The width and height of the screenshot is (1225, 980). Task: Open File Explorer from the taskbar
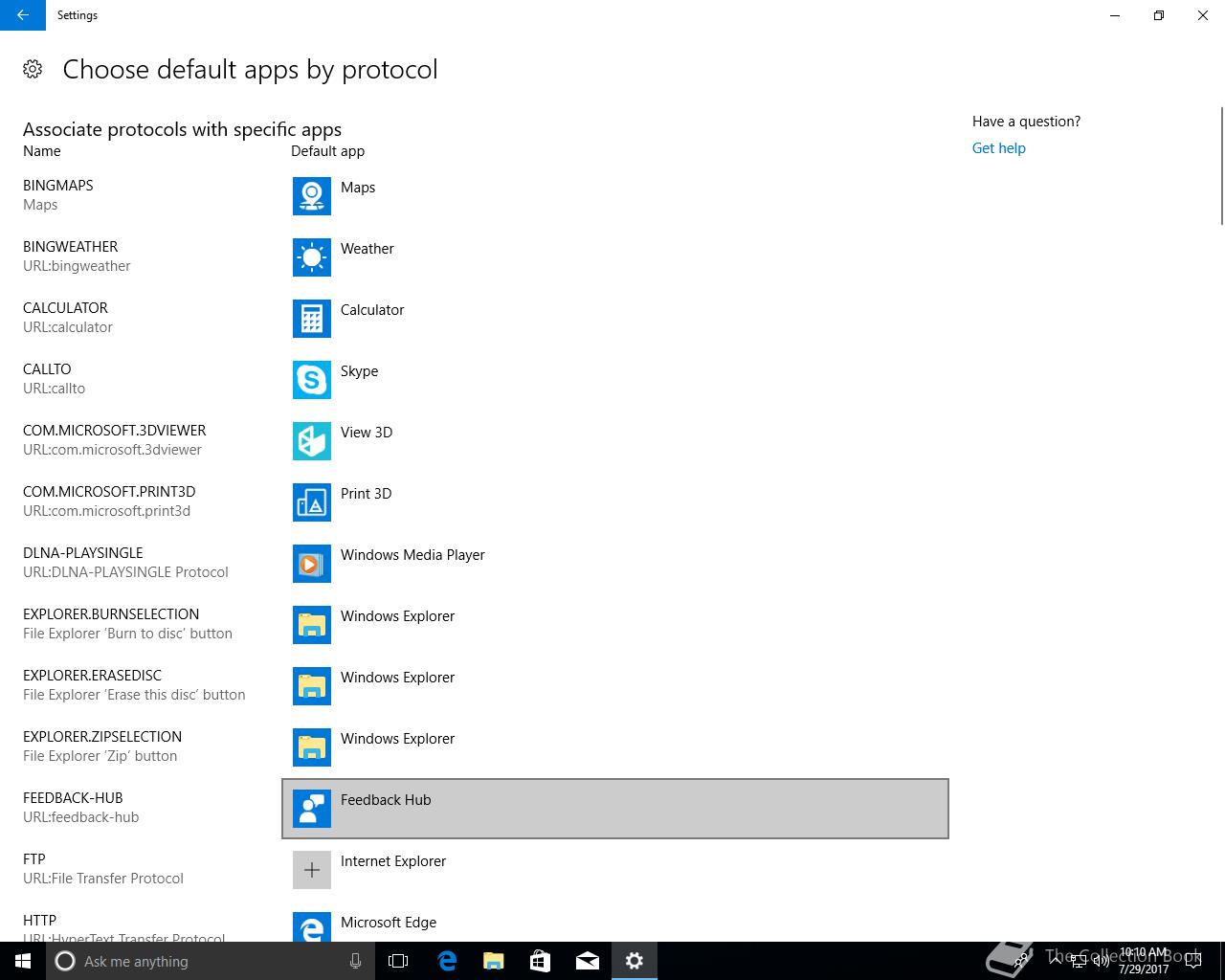click(494, 961)
